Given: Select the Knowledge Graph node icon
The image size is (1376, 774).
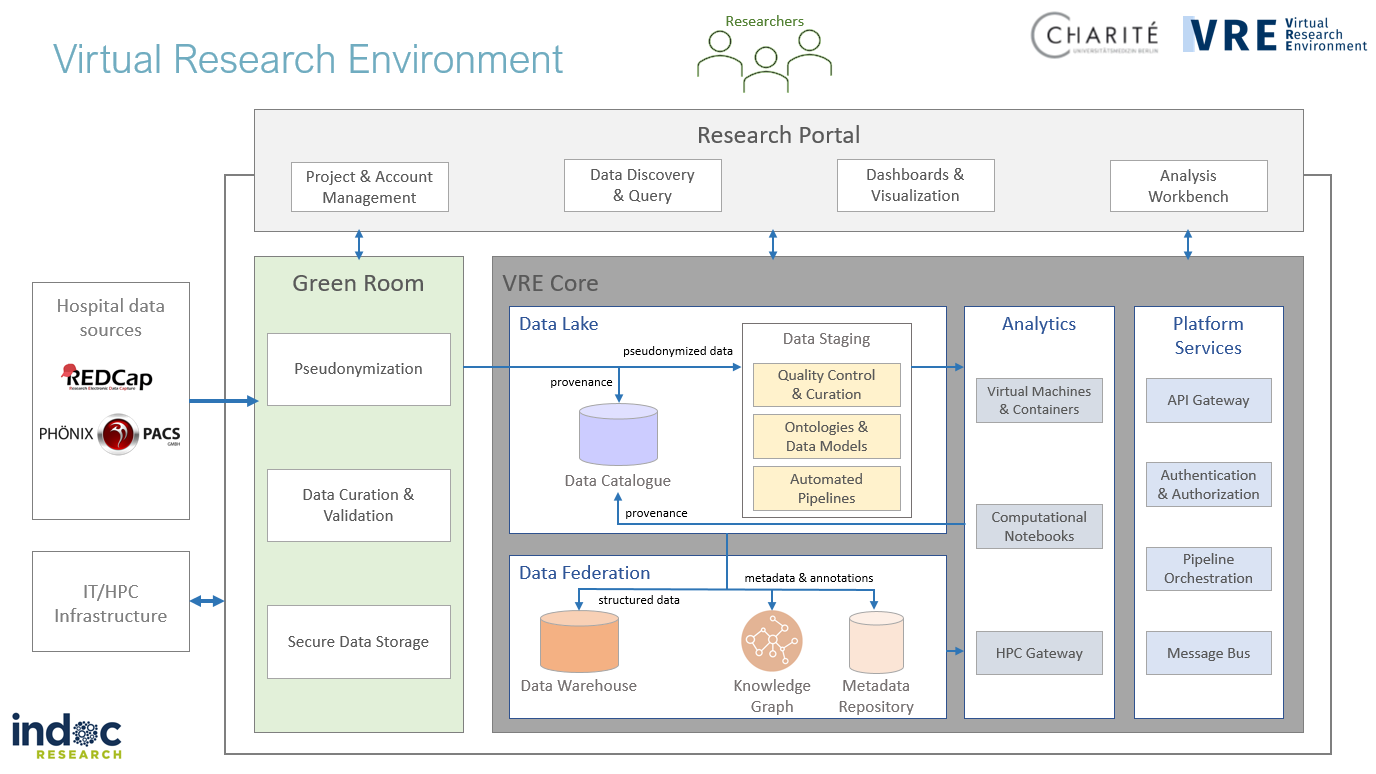Looking at the screenshot, I should click(x=772, y=640).
